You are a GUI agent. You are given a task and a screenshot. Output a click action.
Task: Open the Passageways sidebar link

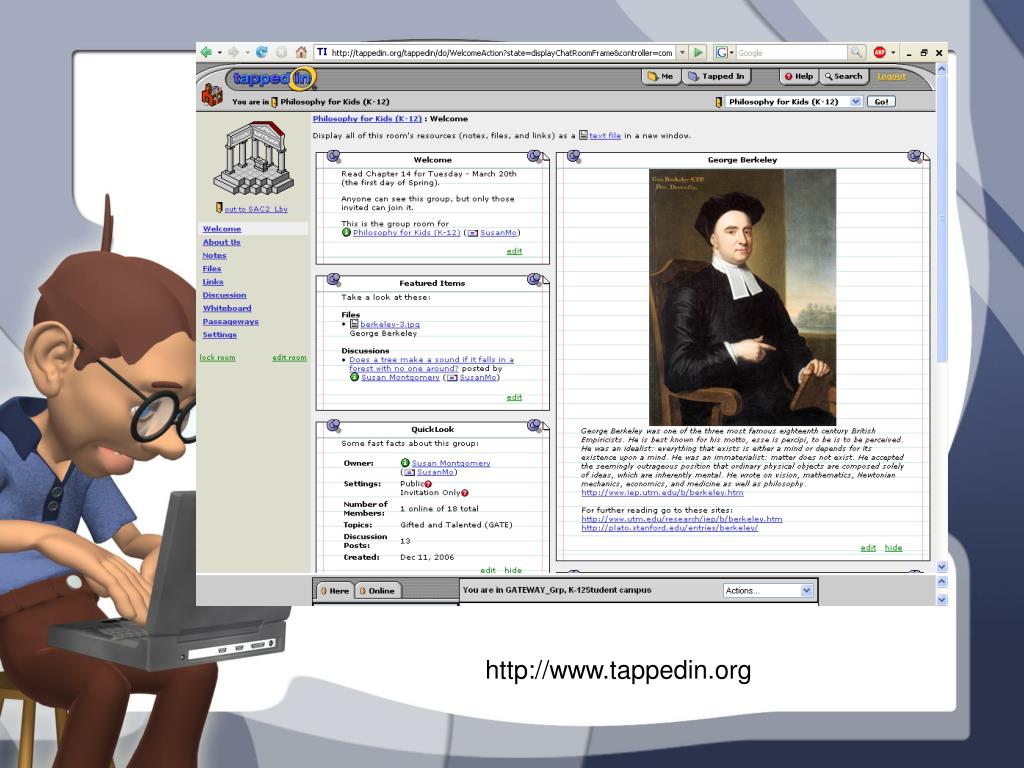[x=231, y=321]
